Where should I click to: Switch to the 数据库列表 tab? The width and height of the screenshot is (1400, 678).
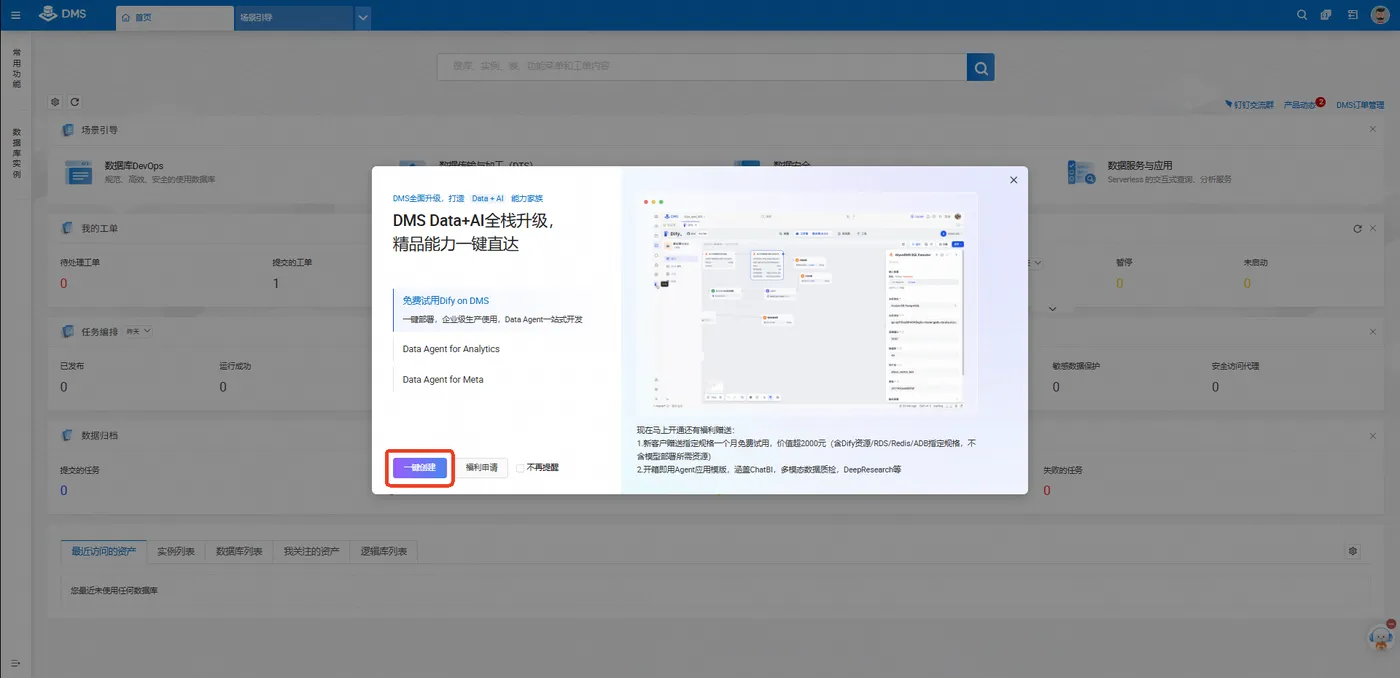[239, 551]
